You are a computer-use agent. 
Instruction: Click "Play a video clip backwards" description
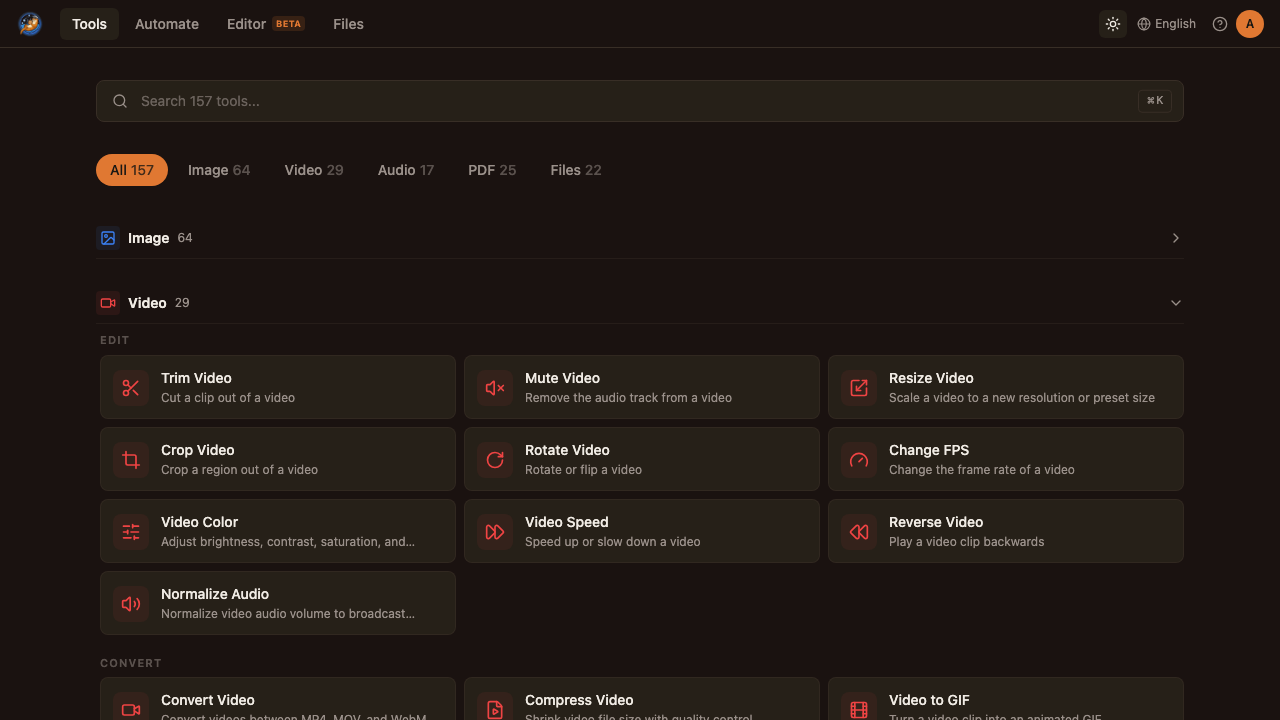tap(966, 542)
